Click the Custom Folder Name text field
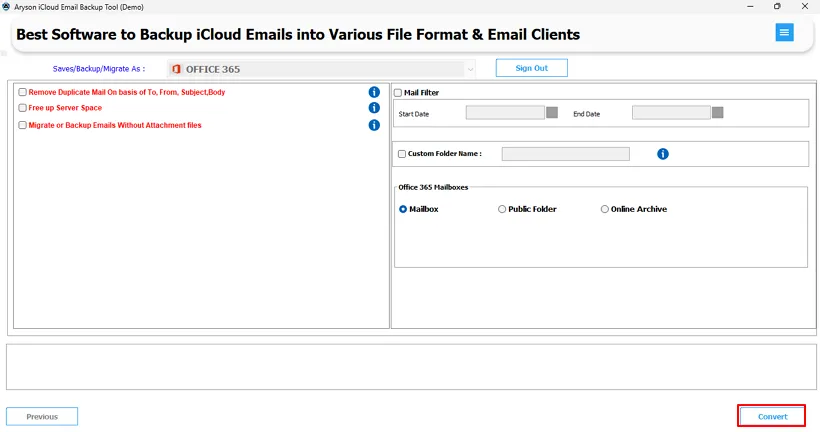 tap(565, 154)
